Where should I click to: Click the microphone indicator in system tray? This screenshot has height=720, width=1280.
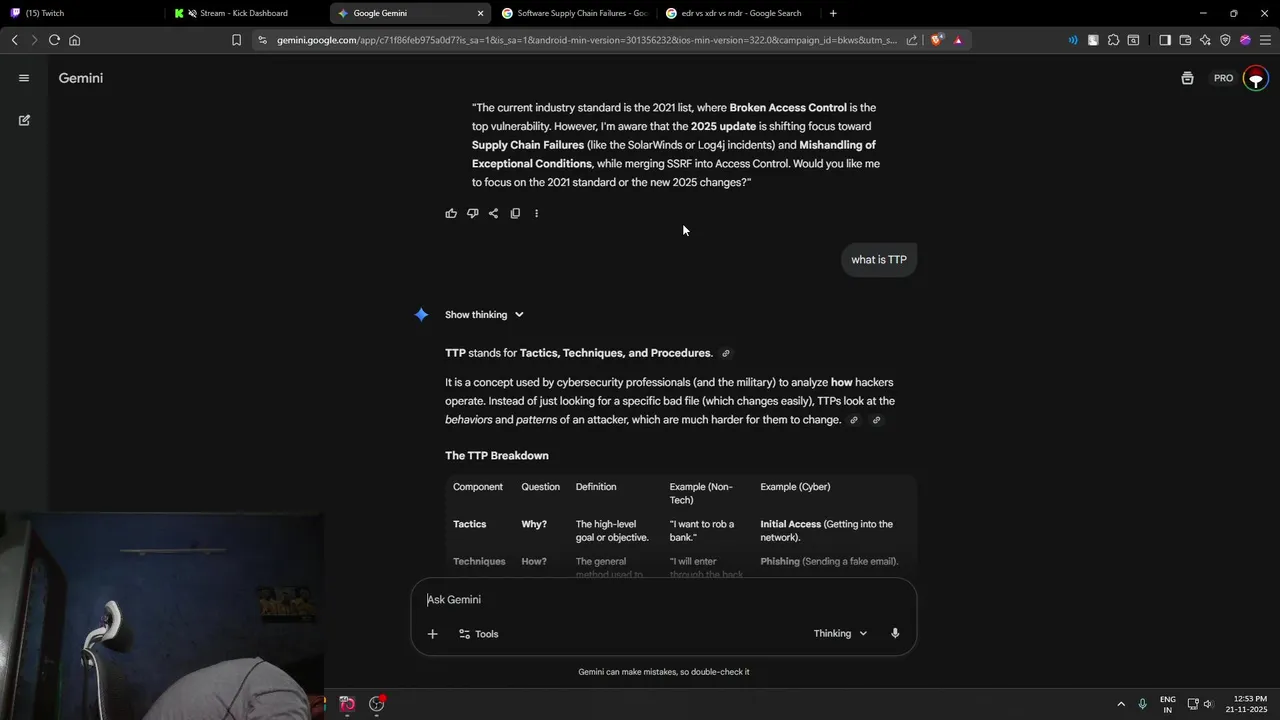tap(1142, 704)
